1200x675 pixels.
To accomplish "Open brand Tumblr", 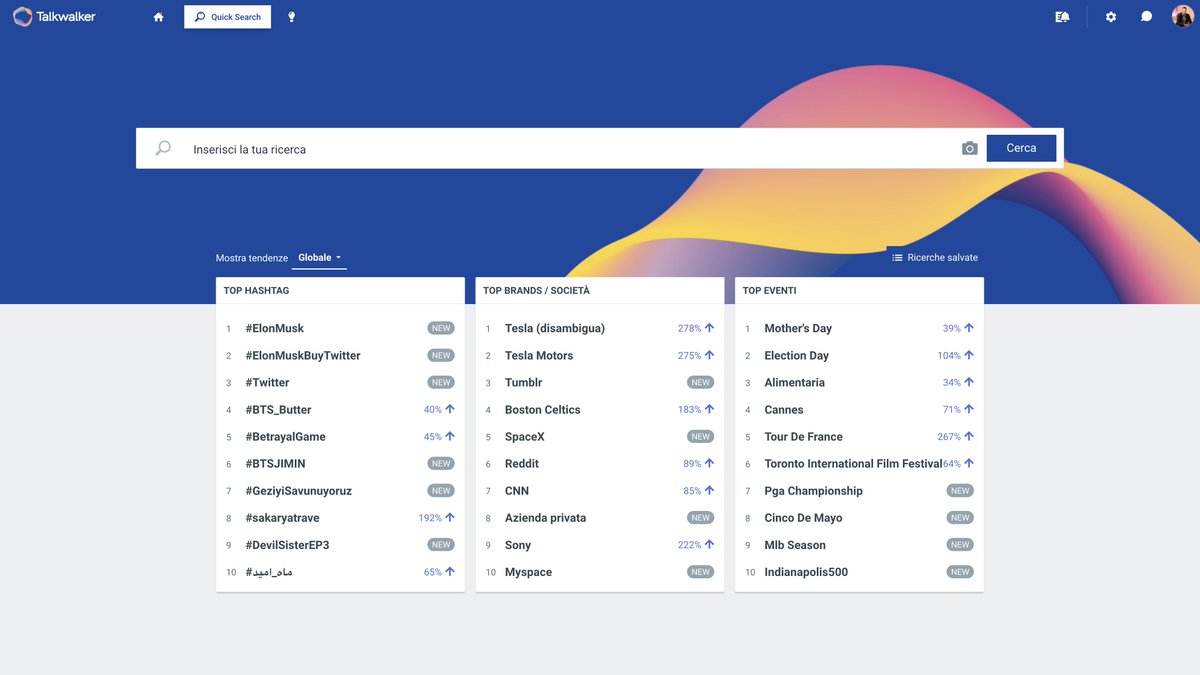I will tap(523, 382).
